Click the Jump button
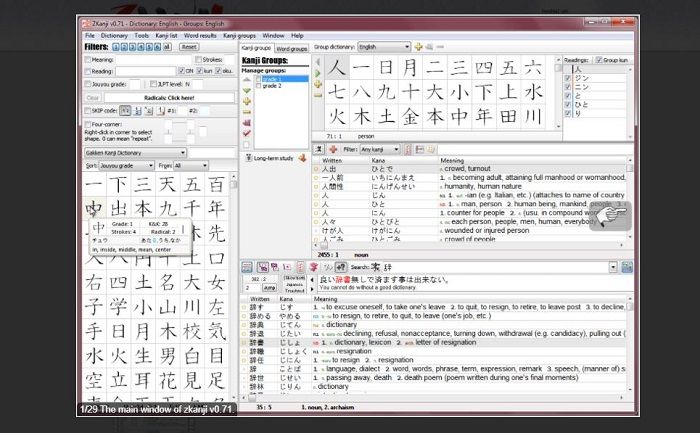This screenshot has height=433, width=700. click(x=269, y=288)
